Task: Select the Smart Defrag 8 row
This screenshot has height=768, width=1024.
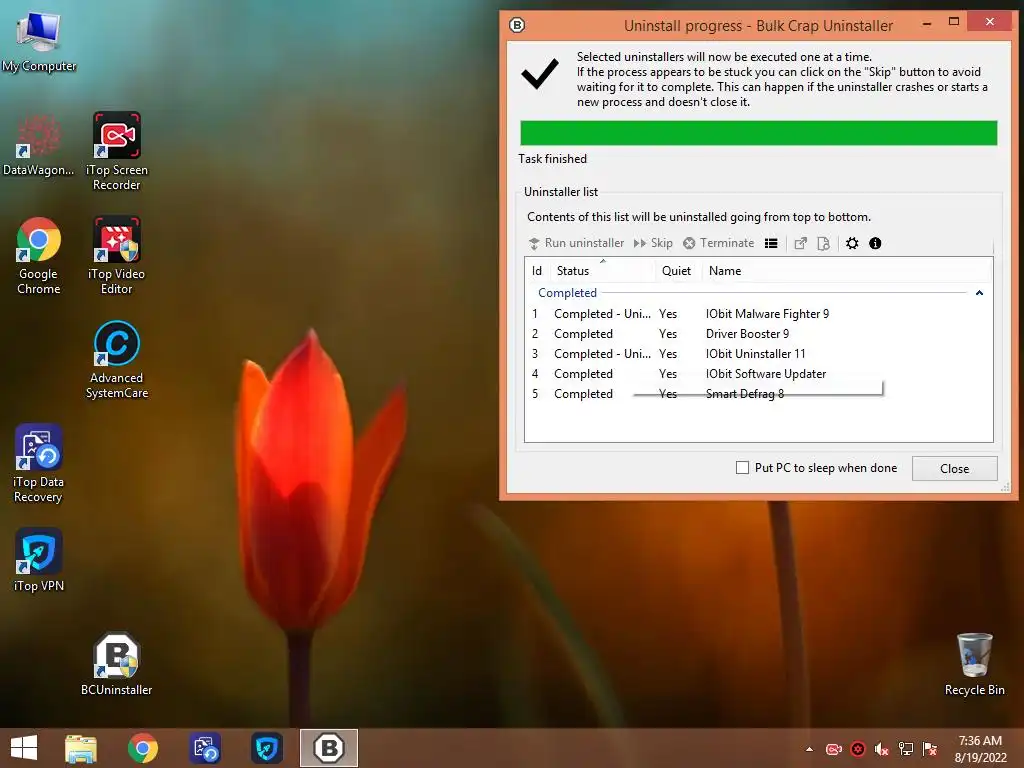Action: [758, 394]
